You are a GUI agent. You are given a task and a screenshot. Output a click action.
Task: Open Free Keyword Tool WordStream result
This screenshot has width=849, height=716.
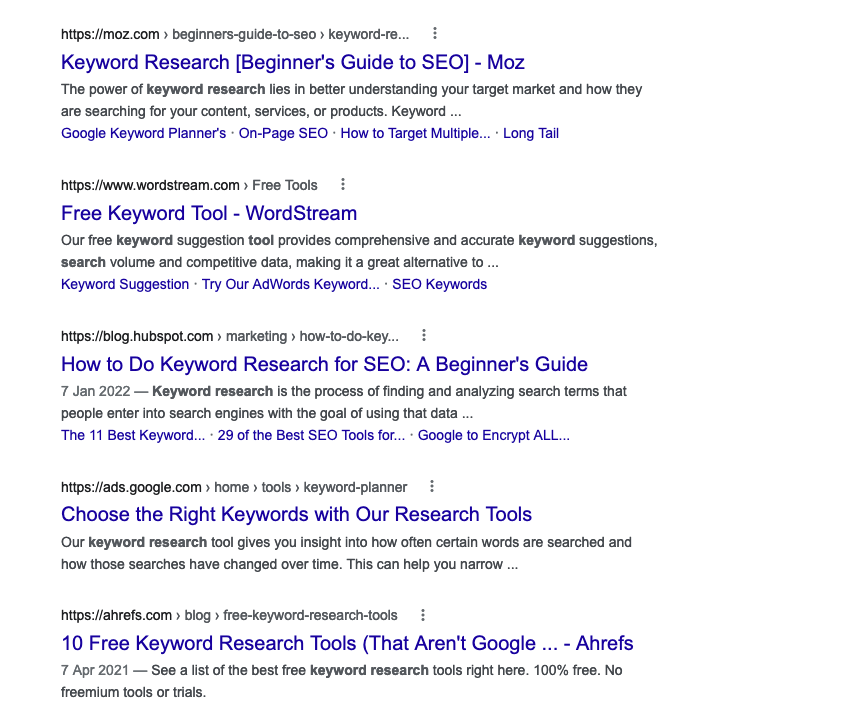[x=209, y=213]
